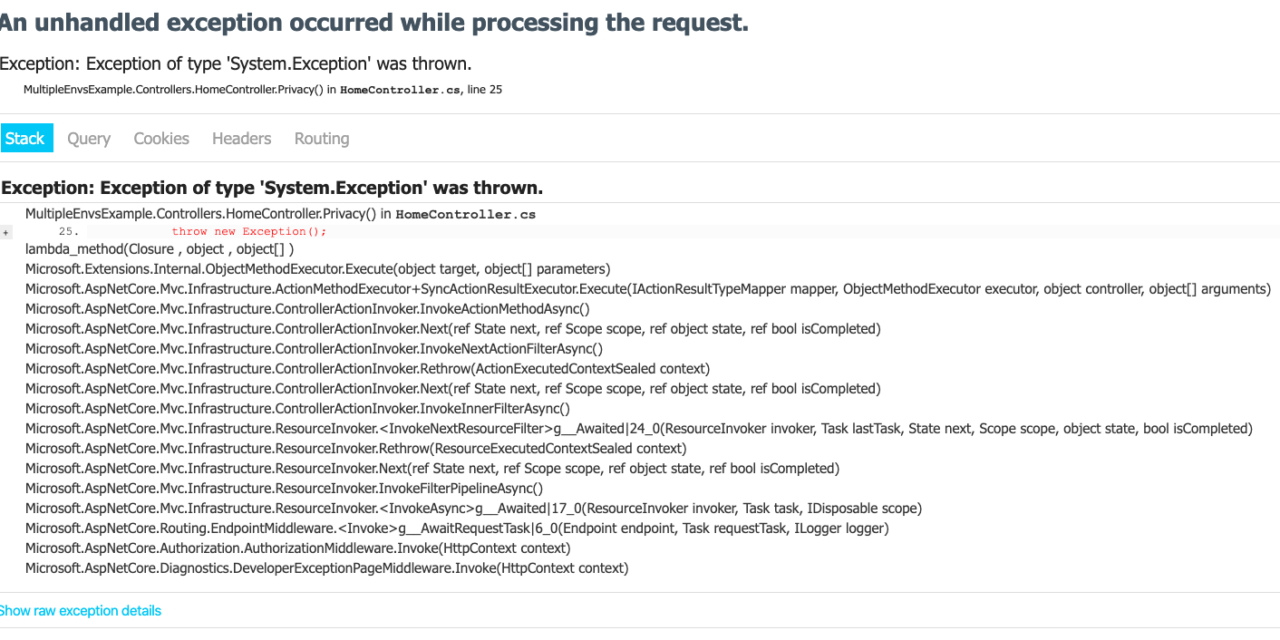Click the DeveloperExceptionPageMiddleware.Invoke frame

coord(326,569)
